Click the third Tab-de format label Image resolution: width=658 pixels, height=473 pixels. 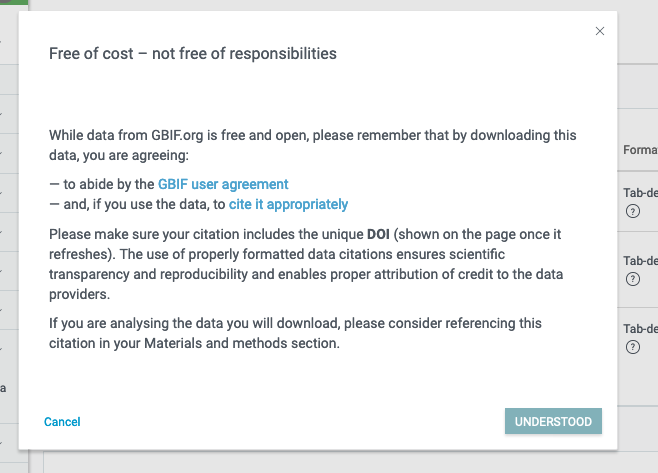(640, 329)
